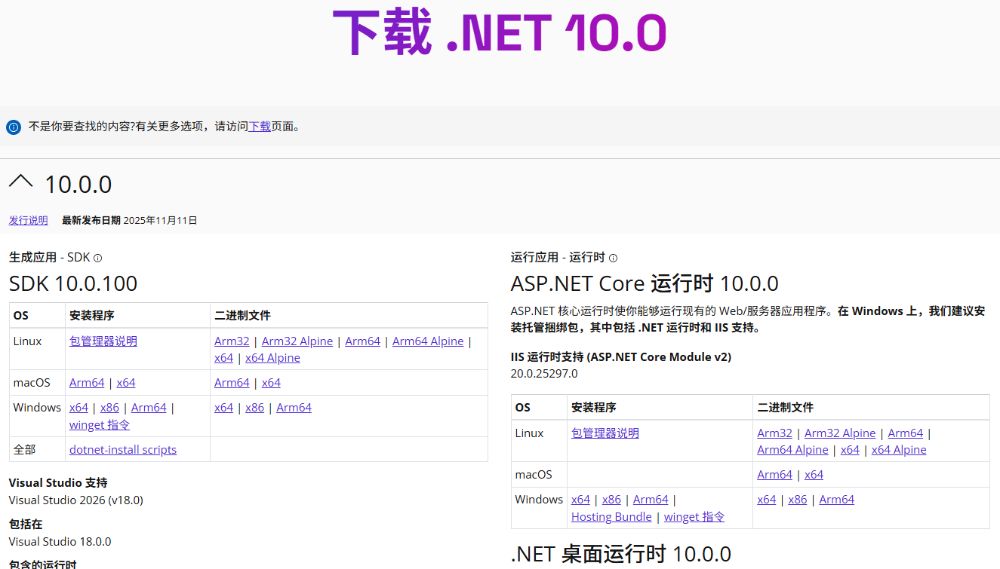Click the .NET 桌面运行时 10.0.0 heading
This screenshot has width=1000, height=569.
tap(621, 554)
